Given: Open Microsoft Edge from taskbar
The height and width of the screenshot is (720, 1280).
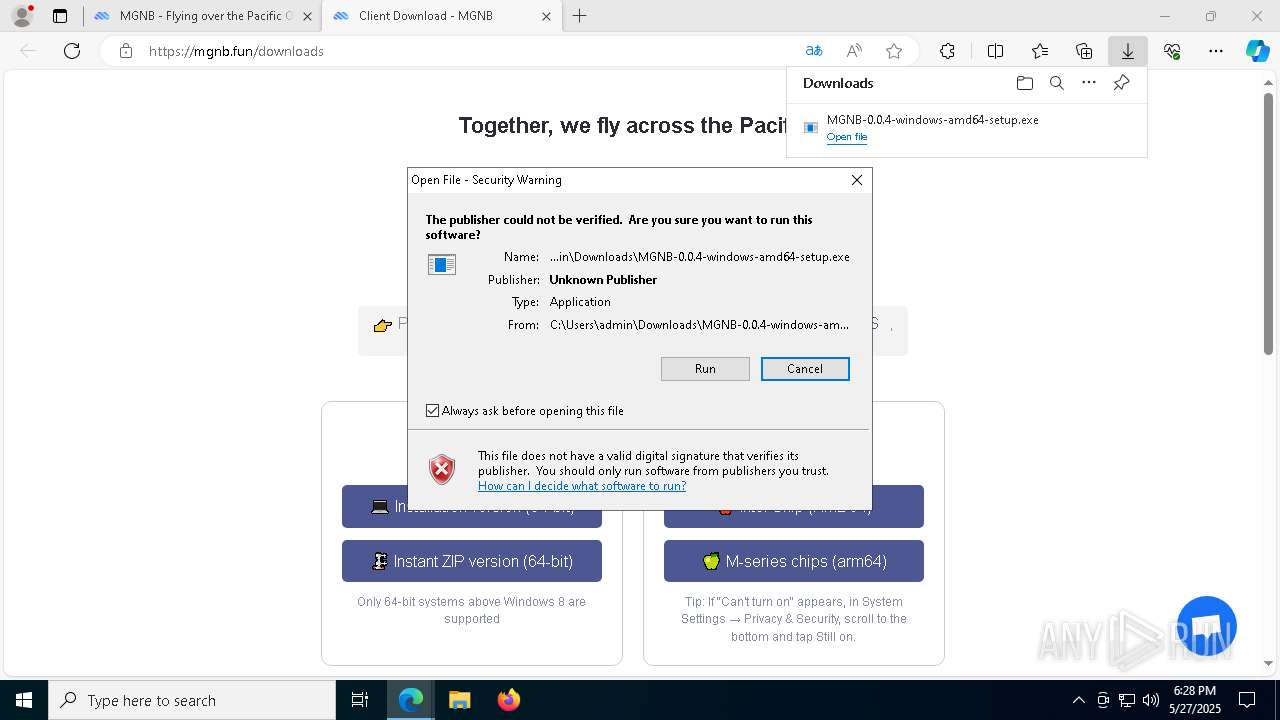Looking at the screenshot, I should click(x=411, y=700).
